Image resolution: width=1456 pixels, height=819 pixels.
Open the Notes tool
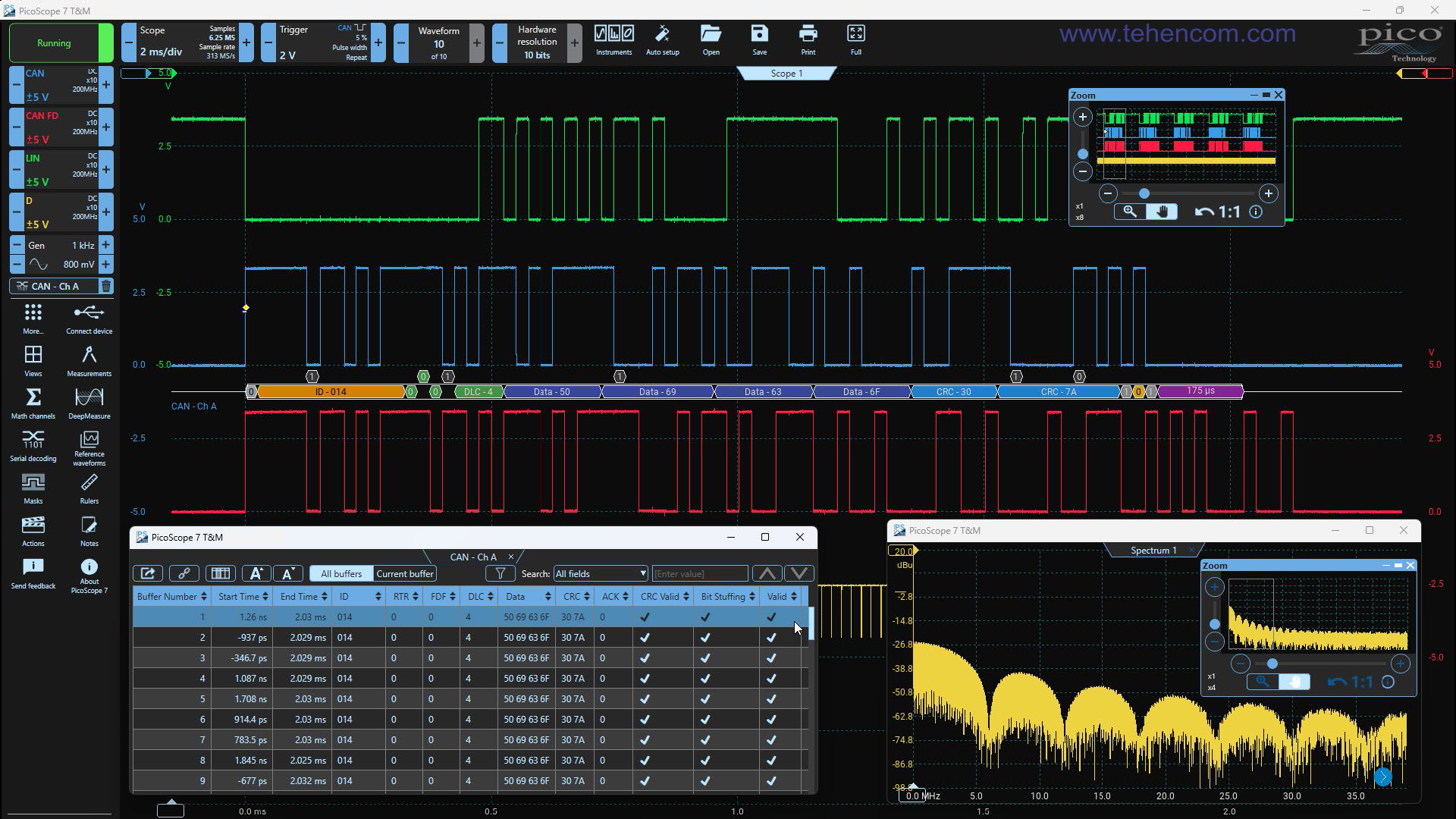[89, 531]
